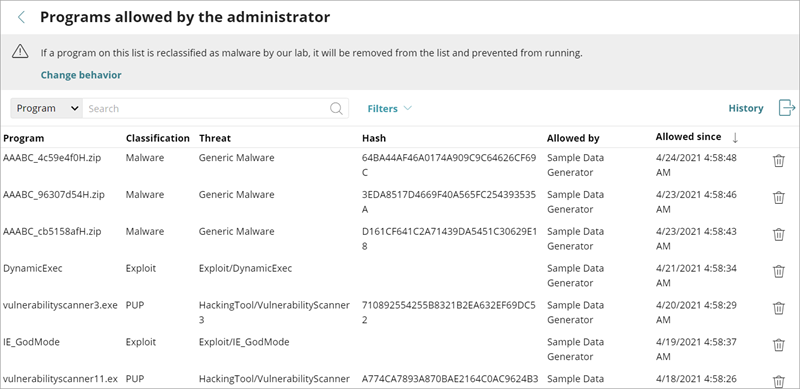This screenshot has height=389, width=800.
Task: Click the Exploit/IE_GodMode threat cell
Action: click(244, 342)
